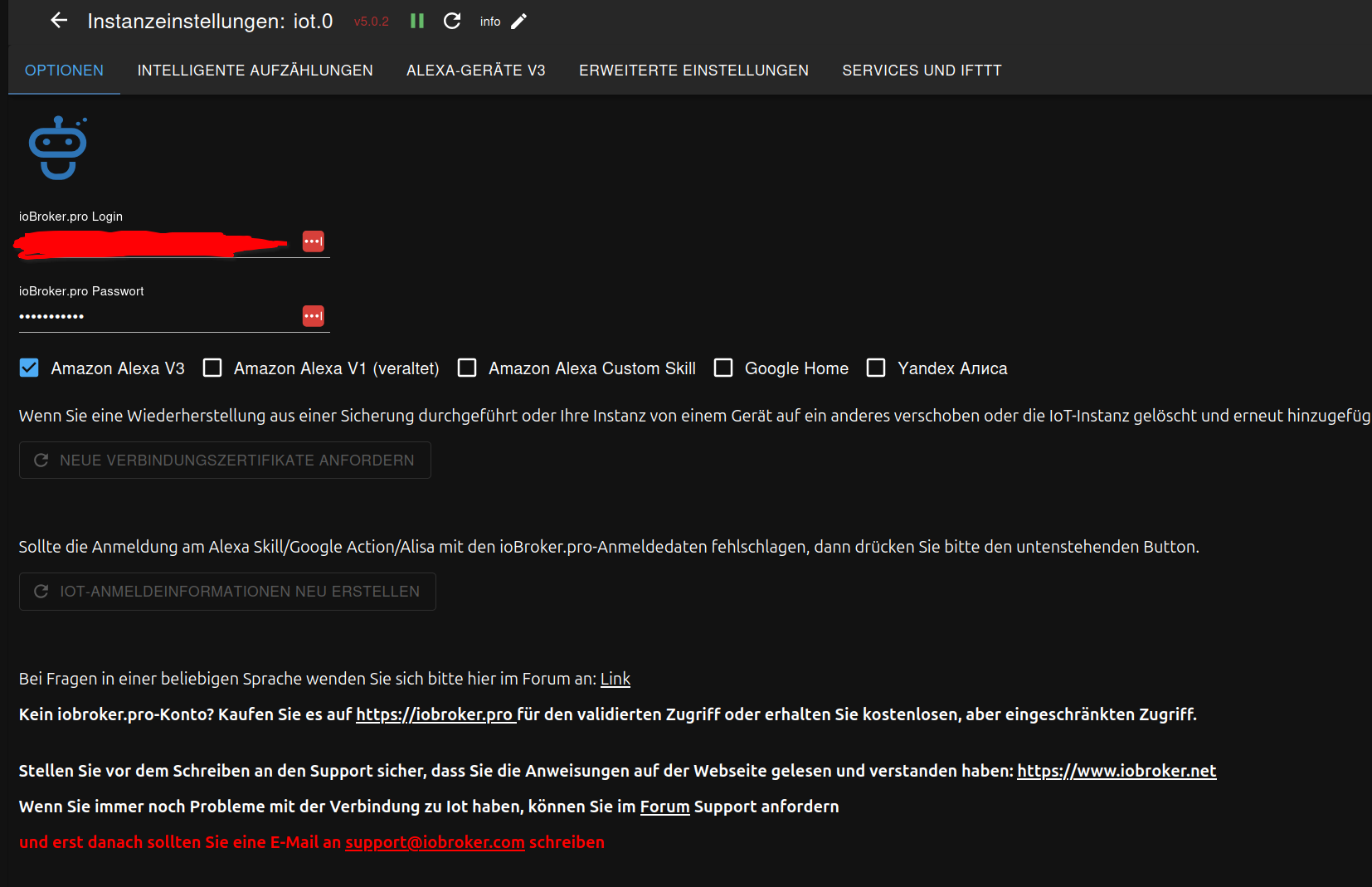This screenshot has width=1372, height=887.
Task: Open the support@iobroker.com email link
Action: tap(435, 842)
